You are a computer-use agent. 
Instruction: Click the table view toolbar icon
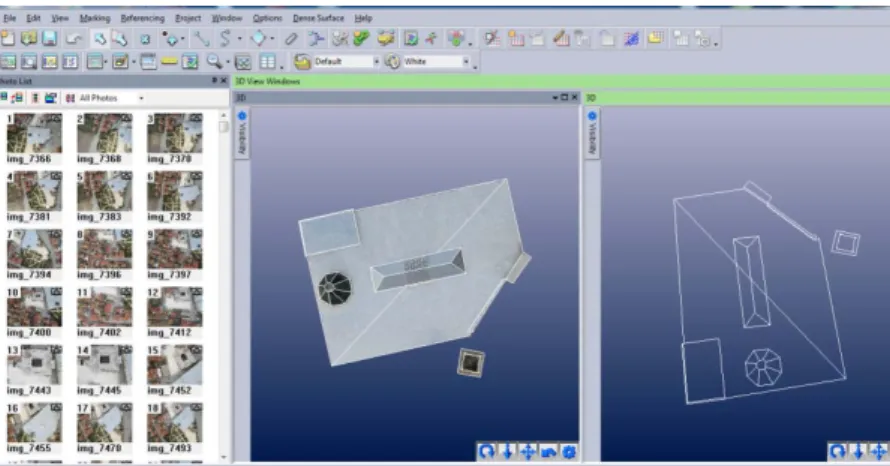click(x=267, y=61)
